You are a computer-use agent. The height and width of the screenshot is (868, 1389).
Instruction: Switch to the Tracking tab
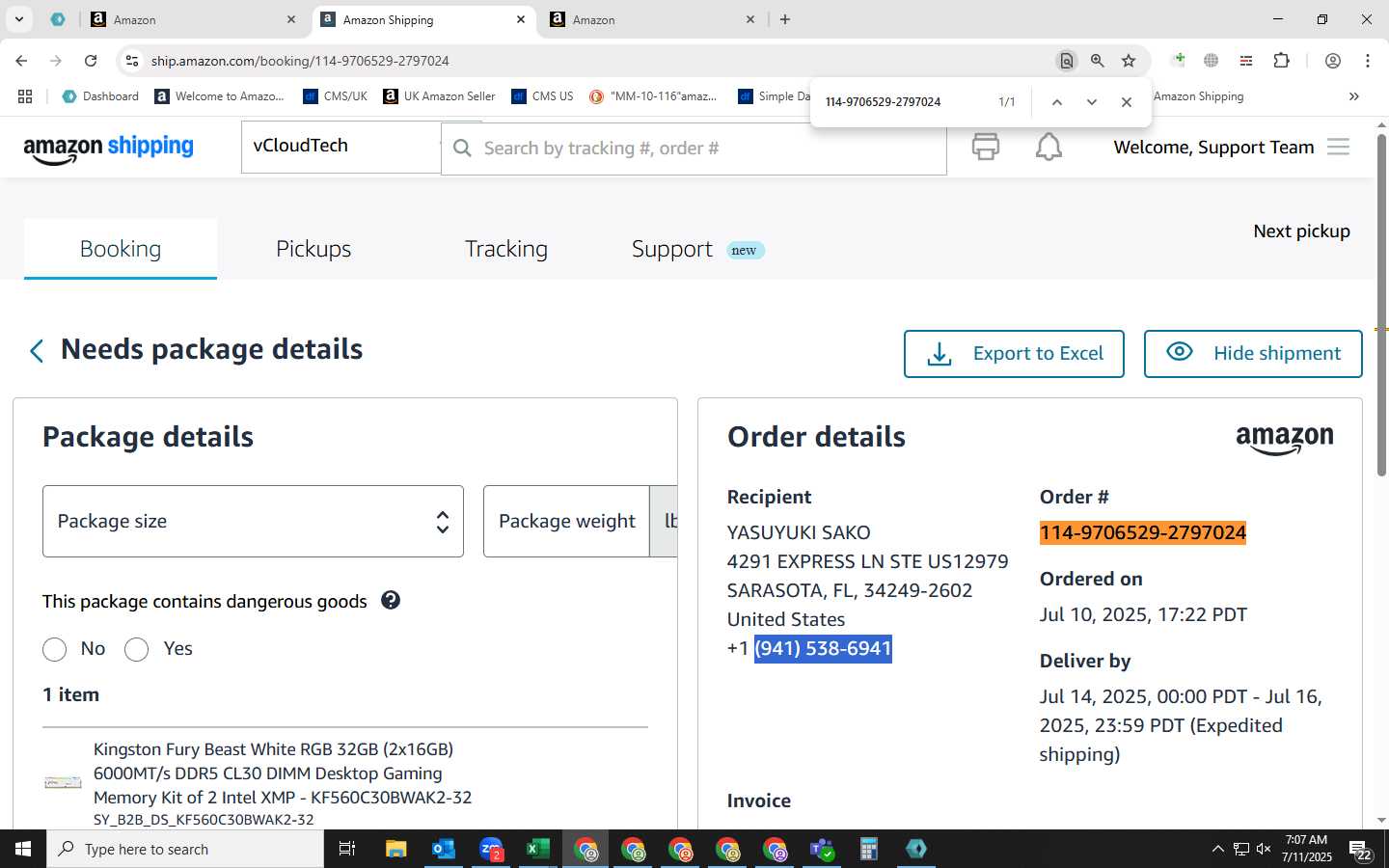coord(506,249)
